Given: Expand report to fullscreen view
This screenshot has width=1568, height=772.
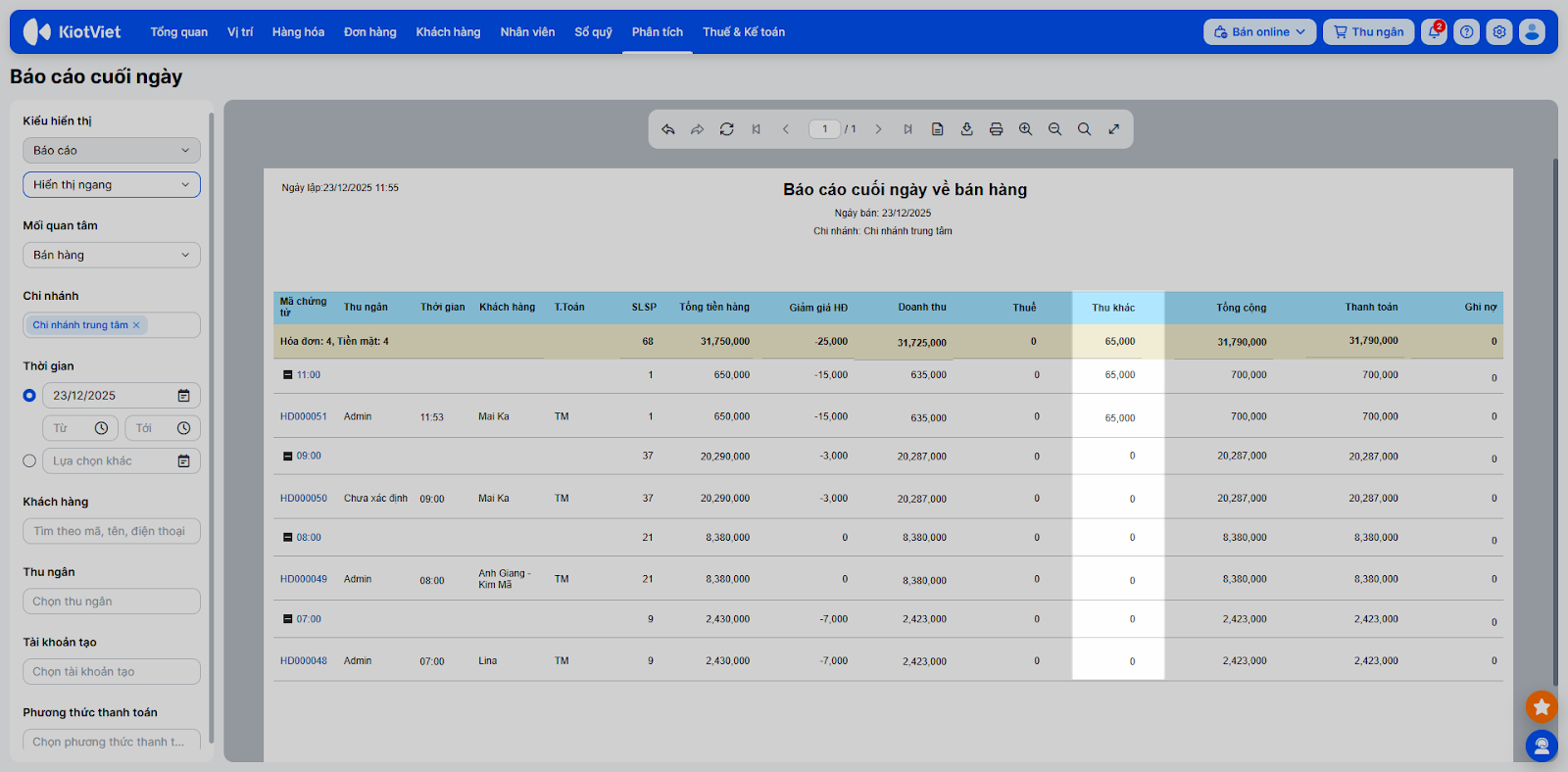Looking at the screenshot, I should pos(1114,129).
